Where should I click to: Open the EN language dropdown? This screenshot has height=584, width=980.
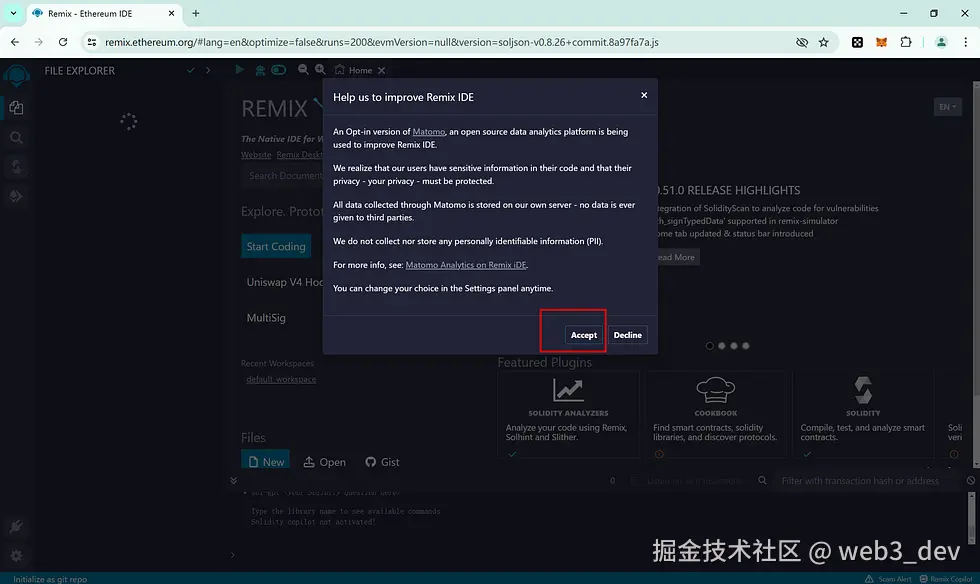[x=948, y=107]
